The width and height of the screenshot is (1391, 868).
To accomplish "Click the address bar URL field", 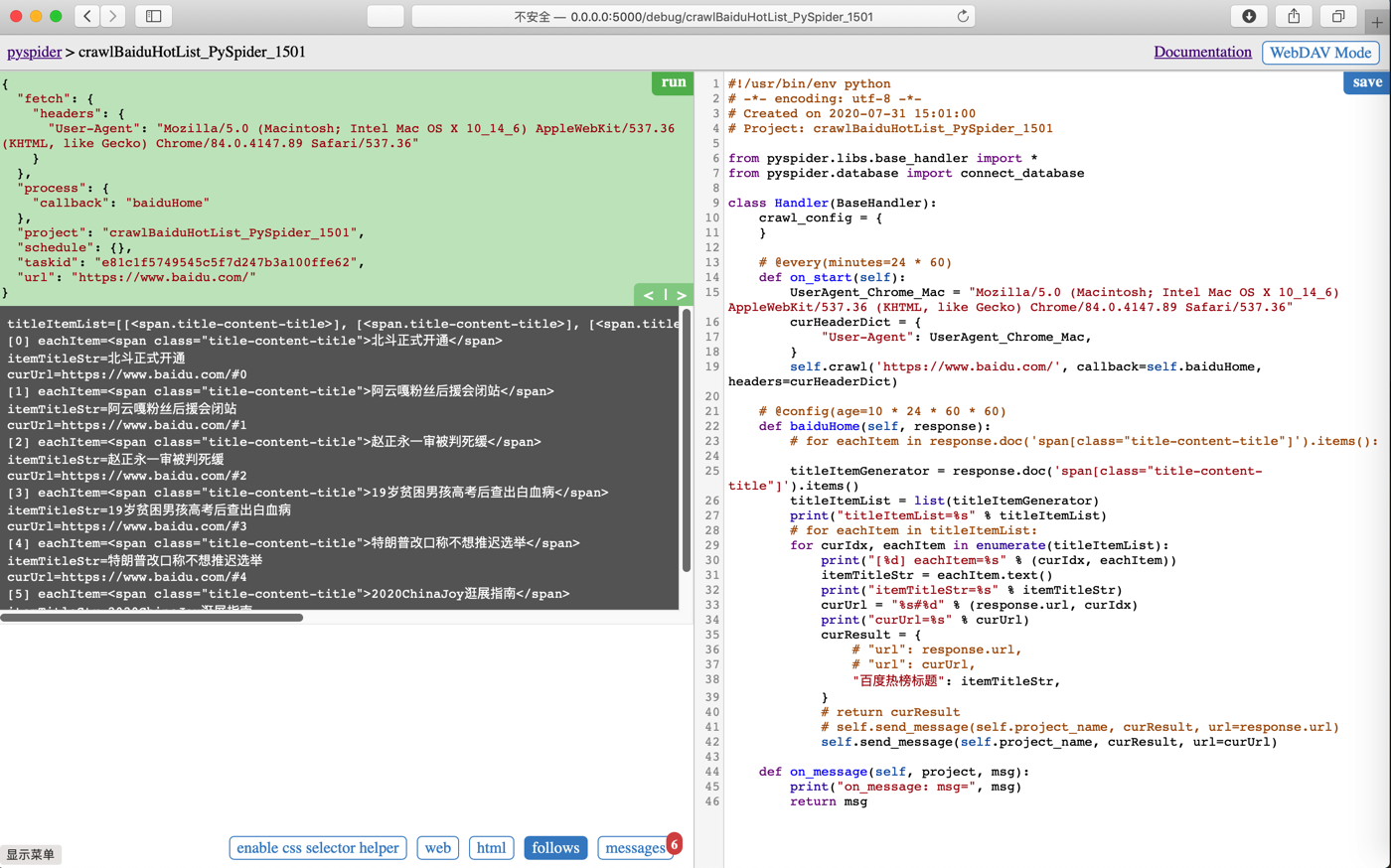I will tap(694, 16).
